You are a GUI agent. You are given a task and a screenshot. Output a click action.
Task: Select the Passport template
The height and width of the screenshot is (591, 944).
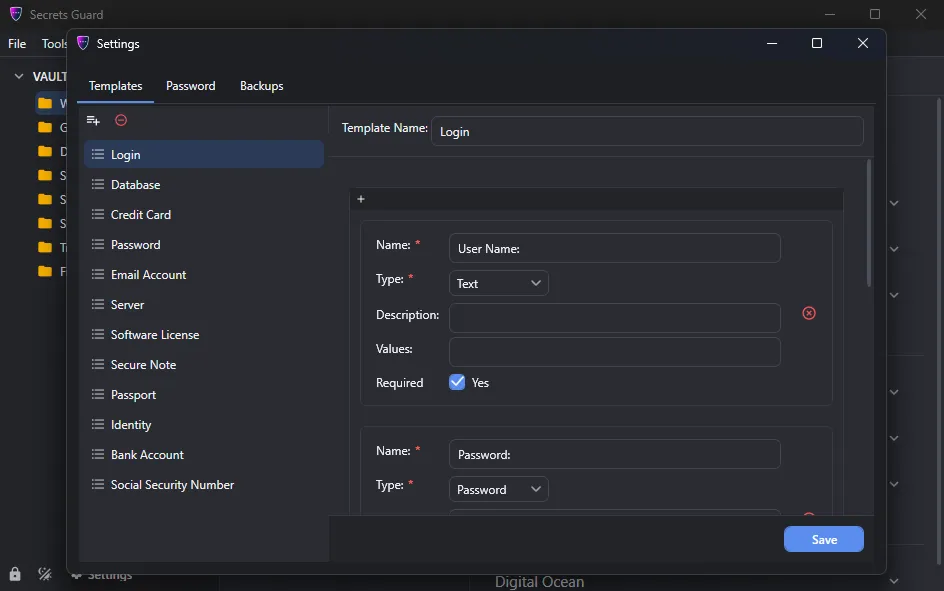click(x=203, y=395)
